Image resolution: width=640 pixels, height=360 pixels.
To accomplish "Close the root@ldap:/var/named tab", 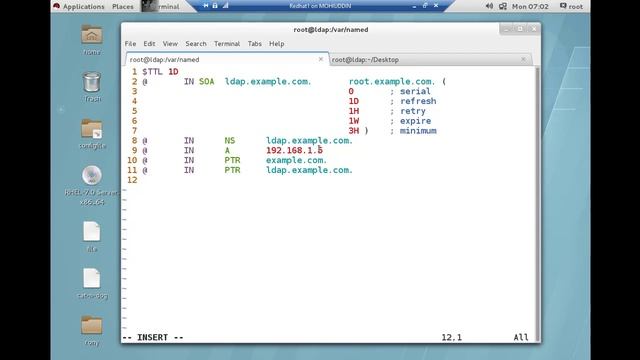I will coord(321,59).
